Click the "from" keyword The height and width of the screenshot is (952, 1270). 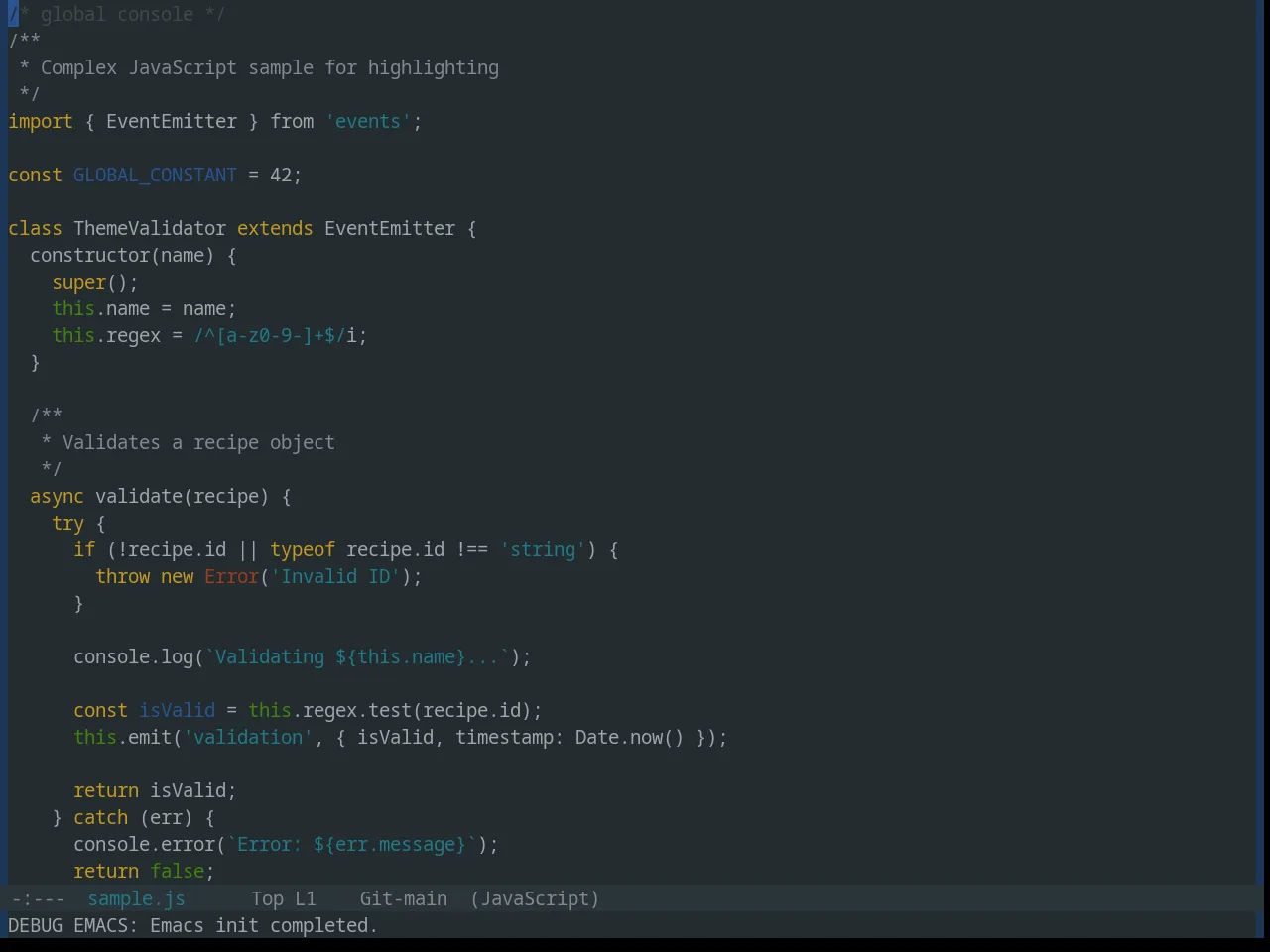292,121
